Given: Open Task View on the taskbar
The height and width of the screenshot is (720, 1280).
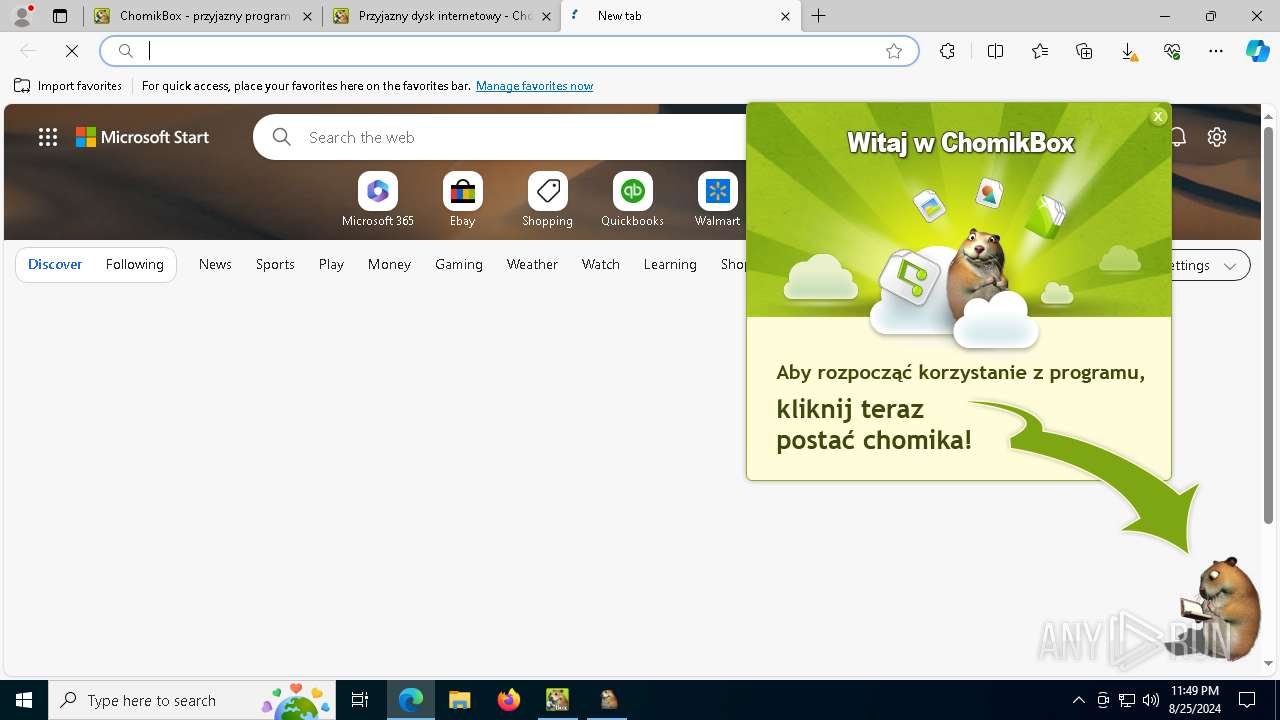Looking at the screenshot, I should coord(360,700).
